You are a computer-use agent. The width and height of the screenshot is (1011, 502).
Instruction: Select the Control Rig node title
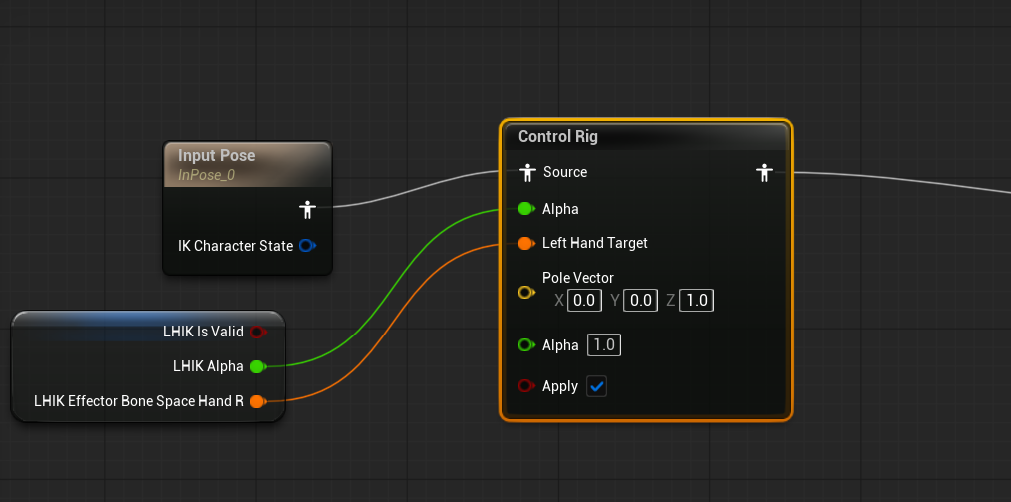[558, 137]
